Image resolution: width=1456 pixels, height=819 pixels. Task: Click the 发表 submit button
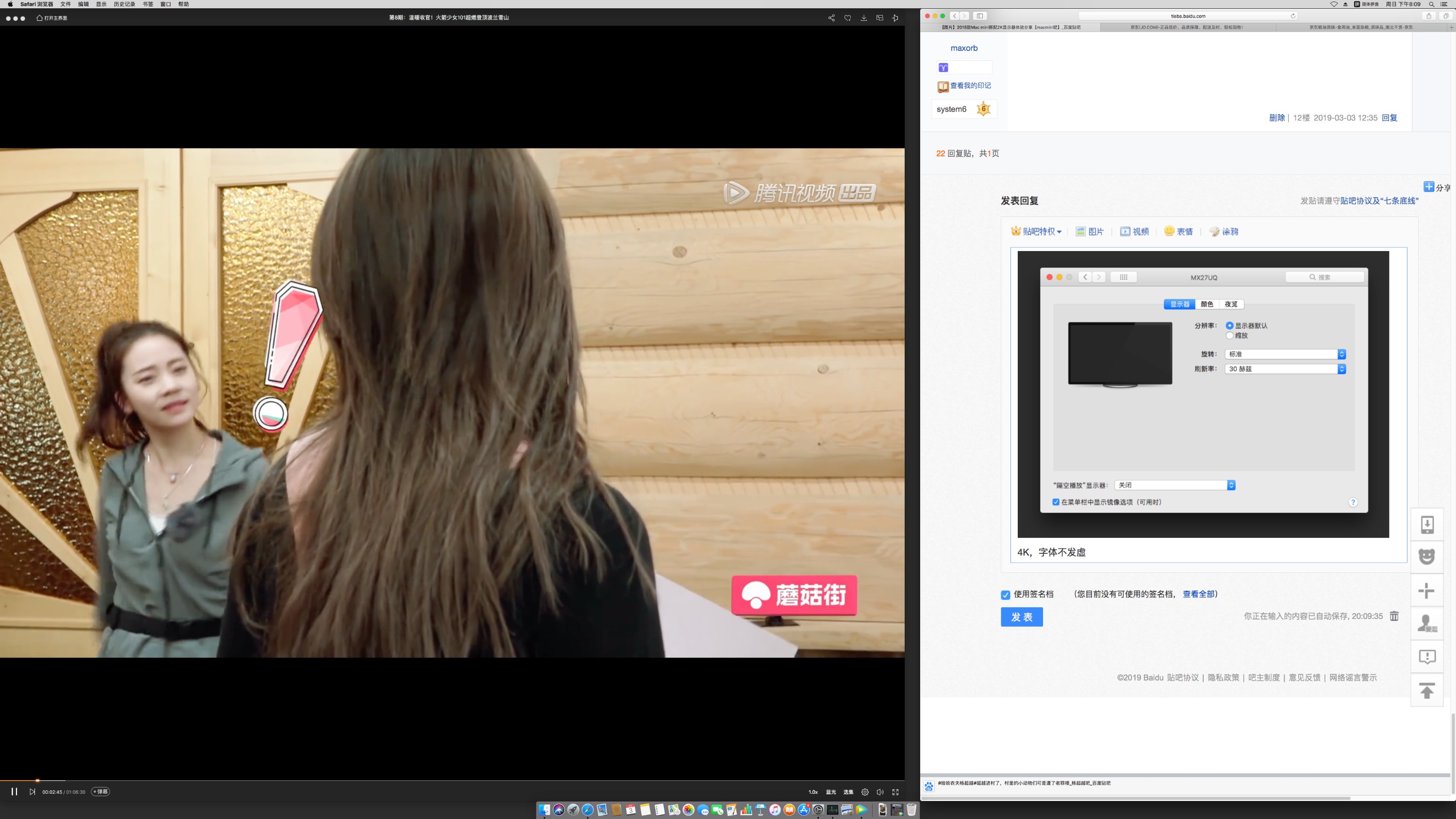click(x=1021, y=617)
